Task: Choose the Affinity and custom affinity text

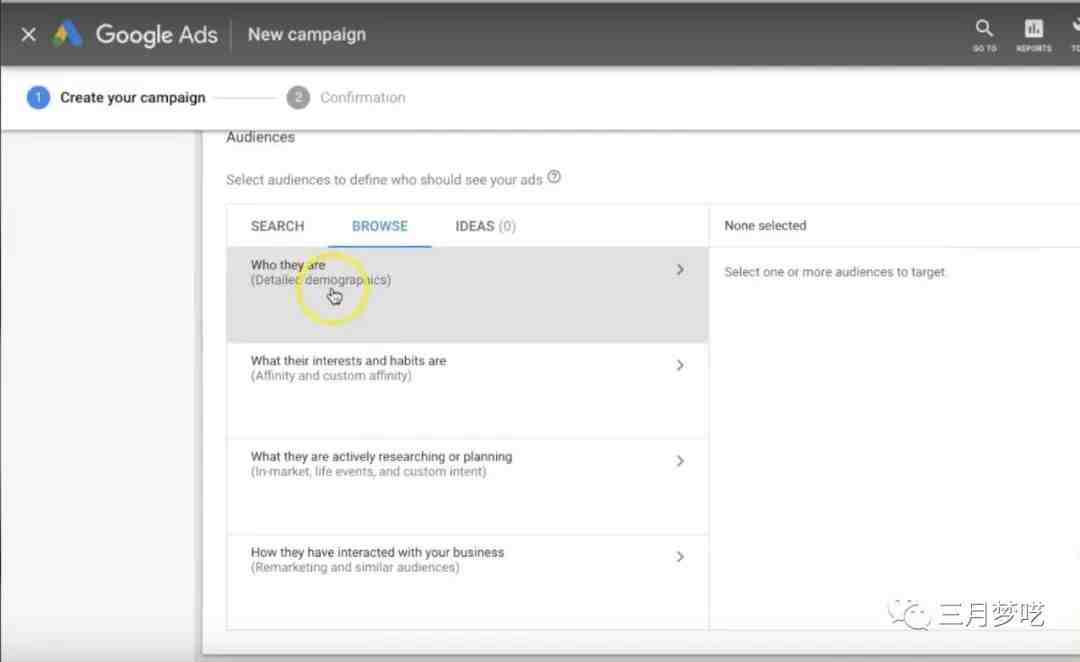Action: [331, 376]
